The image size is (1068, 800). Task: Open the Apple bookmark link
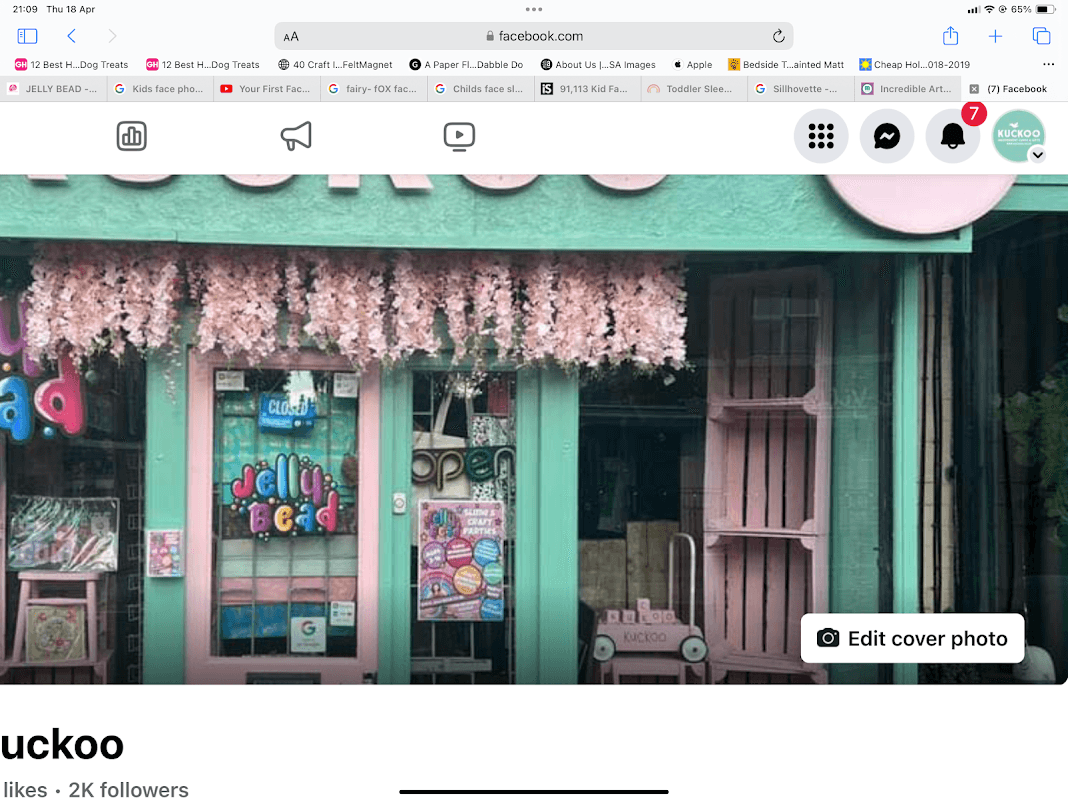click(x=693, y=65)
